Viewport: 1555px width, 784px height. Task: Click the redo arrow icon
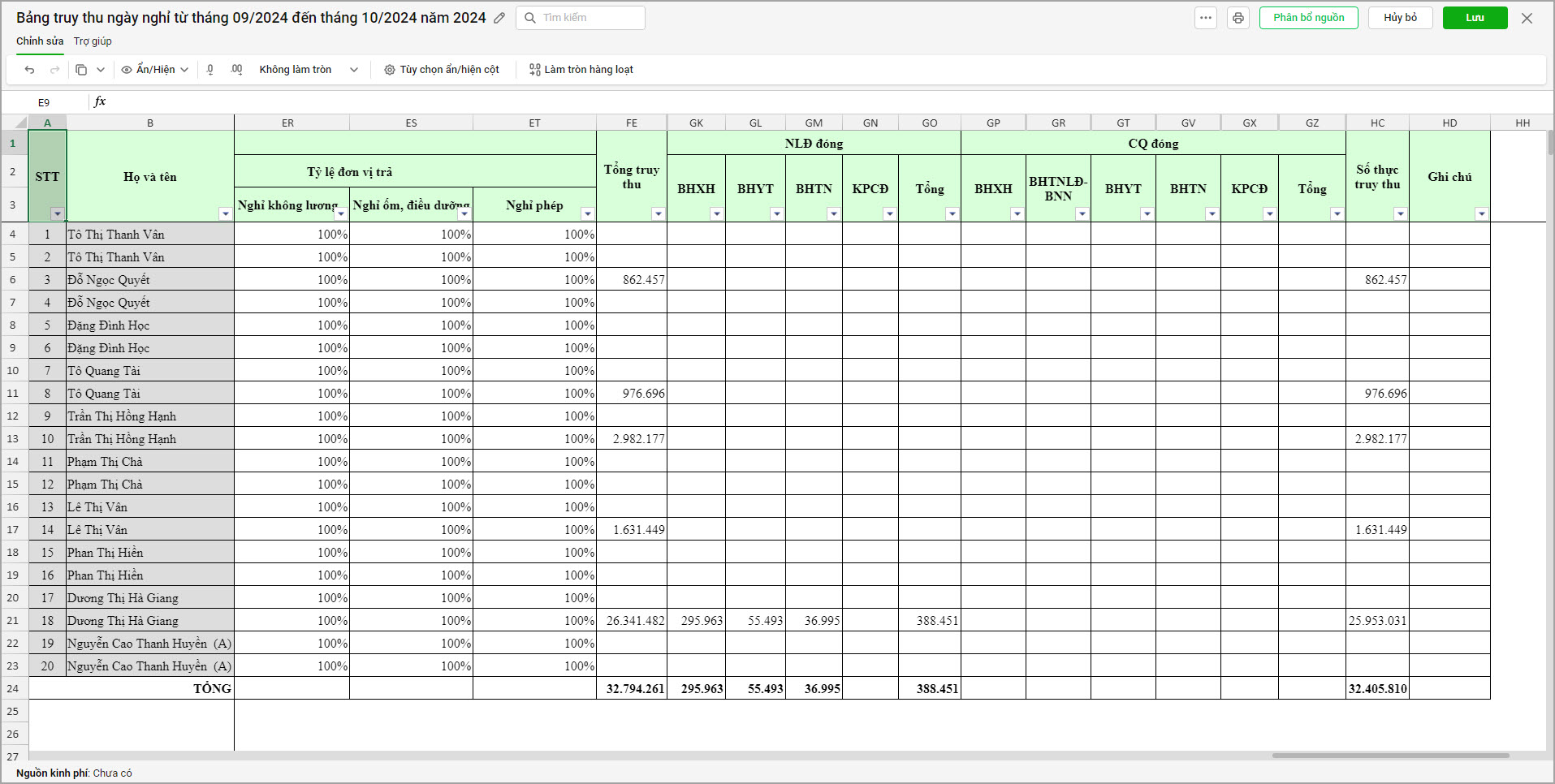point(54,70)
